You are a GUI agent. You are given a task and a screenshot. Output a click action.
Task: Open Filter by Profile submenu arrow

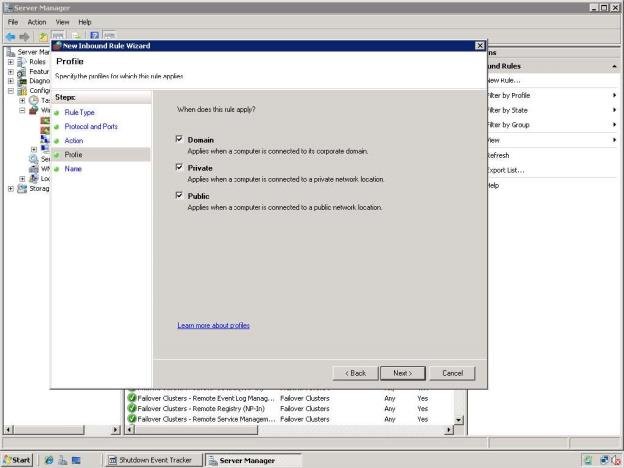[x=614, y=95]
